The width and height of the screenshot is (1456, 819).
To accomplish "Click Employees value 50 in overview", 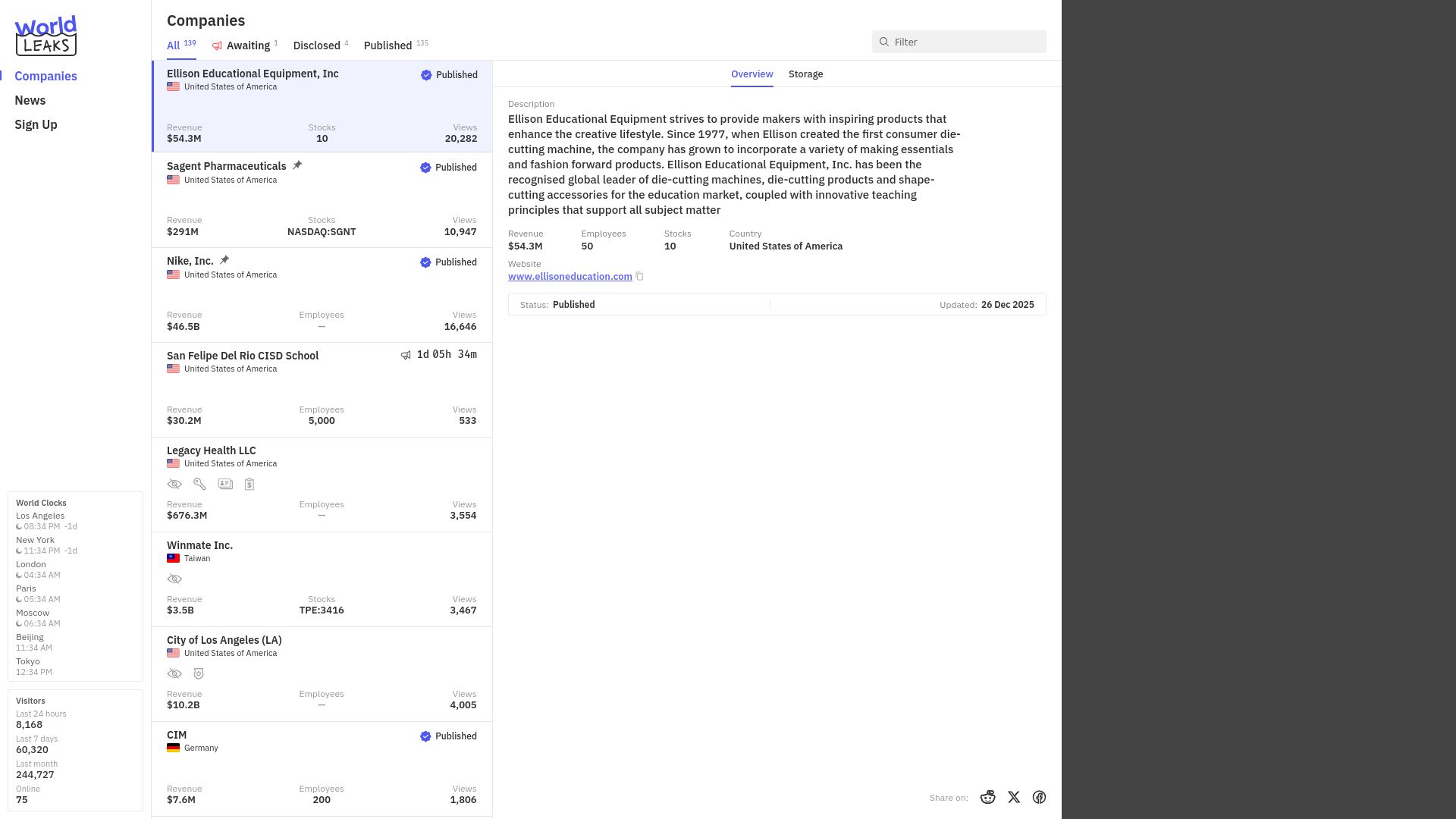I will point(587,246).
